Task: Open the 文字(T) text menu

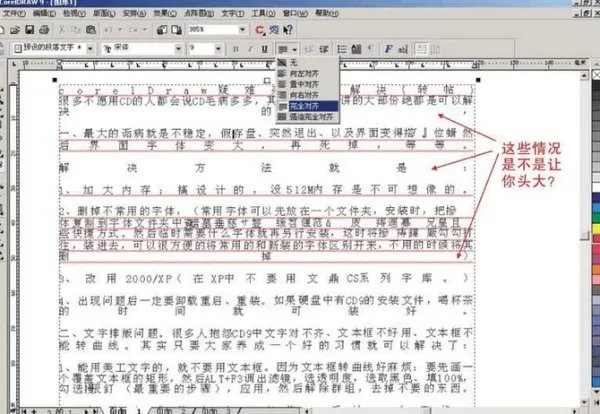Action: 233,13
